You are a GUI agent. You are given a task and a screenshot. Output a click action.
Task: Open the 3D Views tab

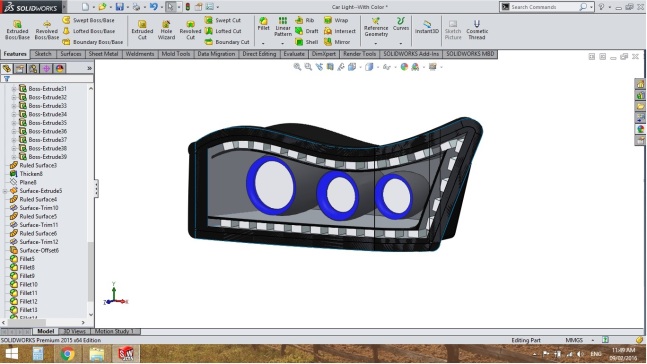[x=74, y=331]
